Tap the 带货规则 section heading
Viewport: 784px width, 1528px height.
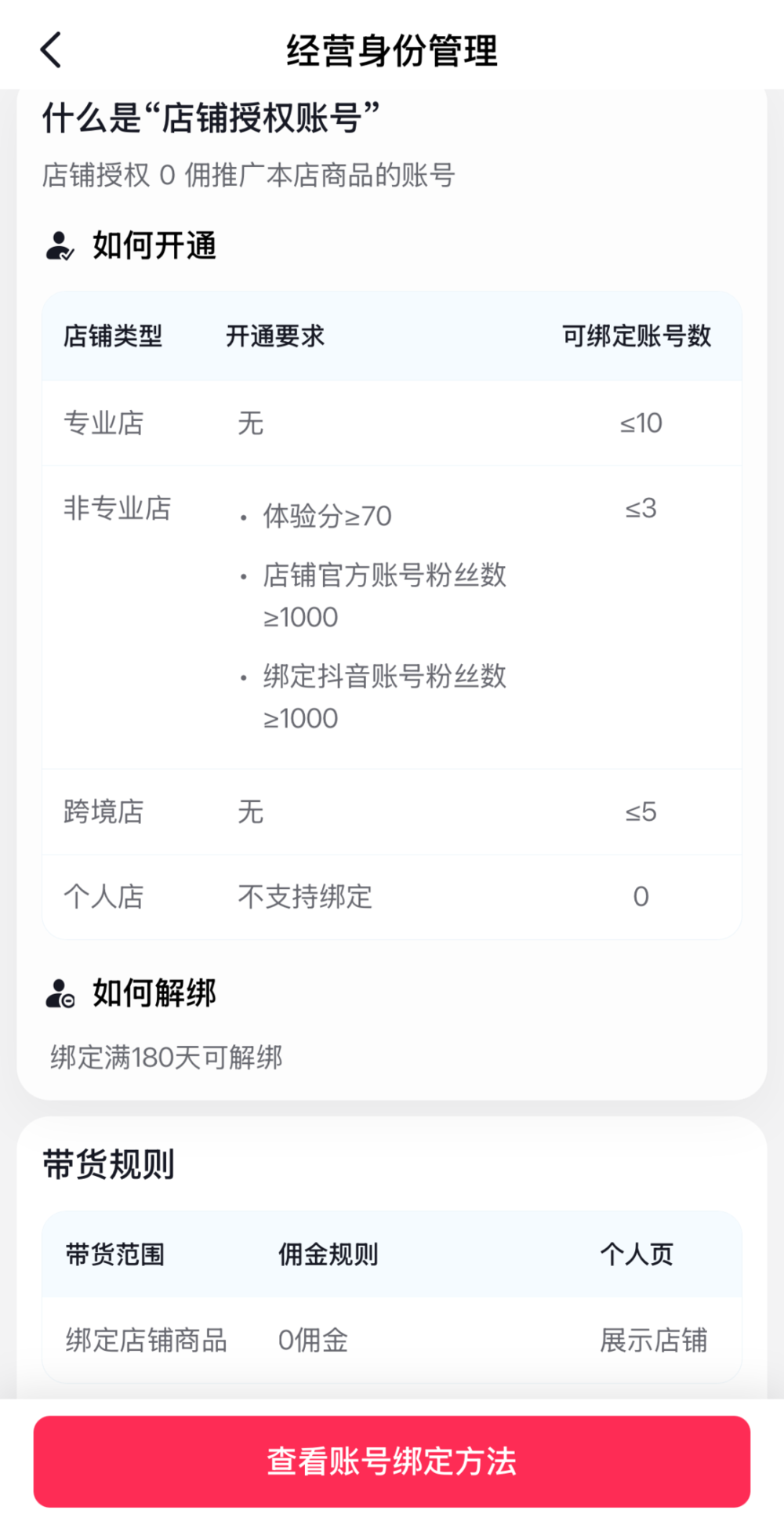108,1164
